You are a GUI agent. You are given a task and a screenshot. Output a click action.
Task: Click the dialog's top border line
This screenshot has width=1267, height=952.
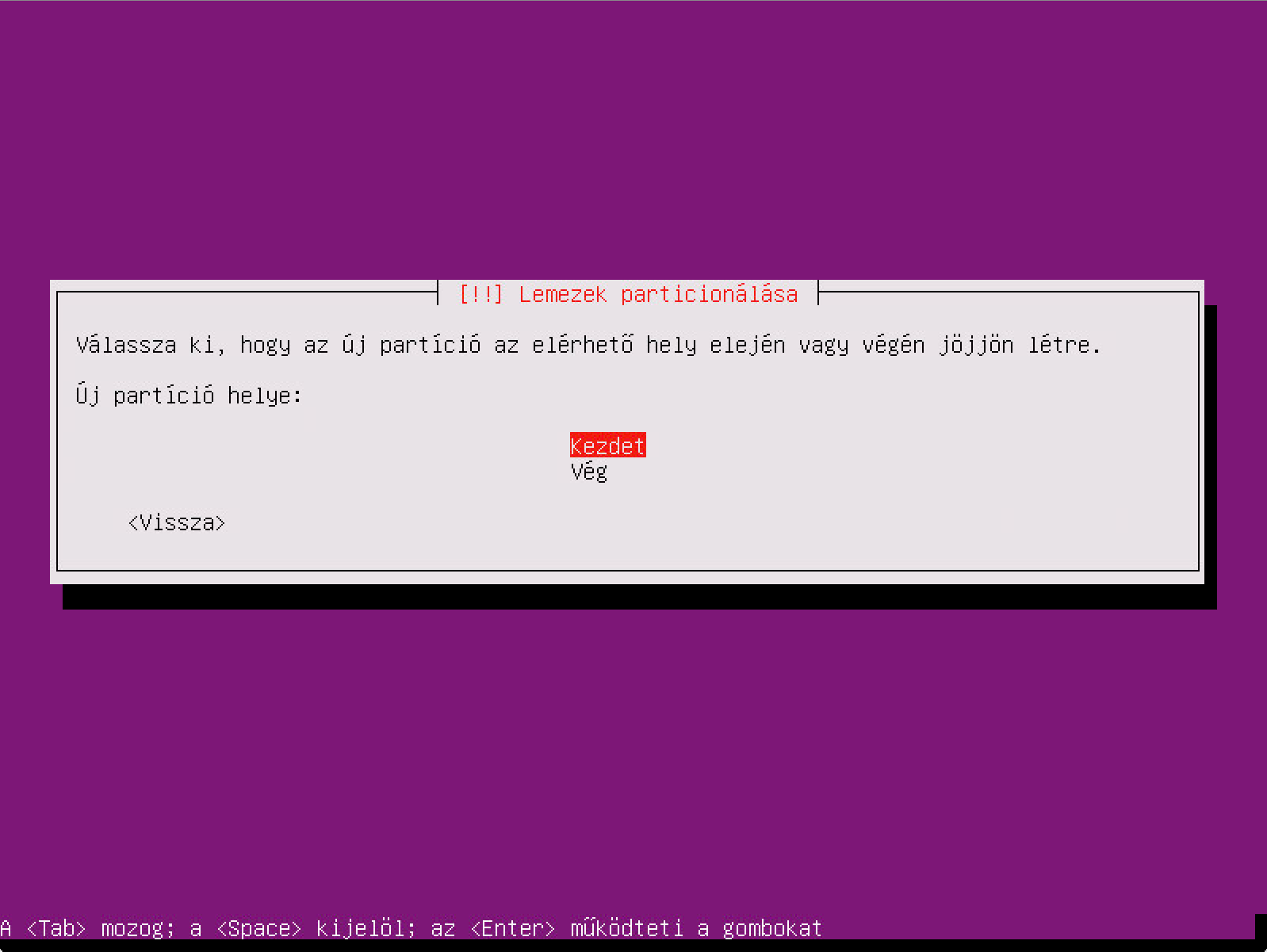click(x=246, y=292)
